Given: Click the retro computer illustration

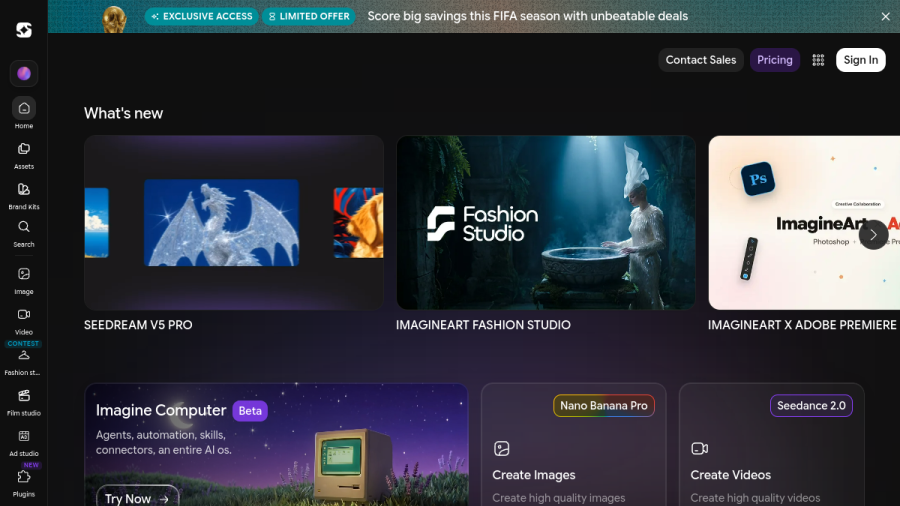Looking at the screenshot, I should tap(351, 466).
